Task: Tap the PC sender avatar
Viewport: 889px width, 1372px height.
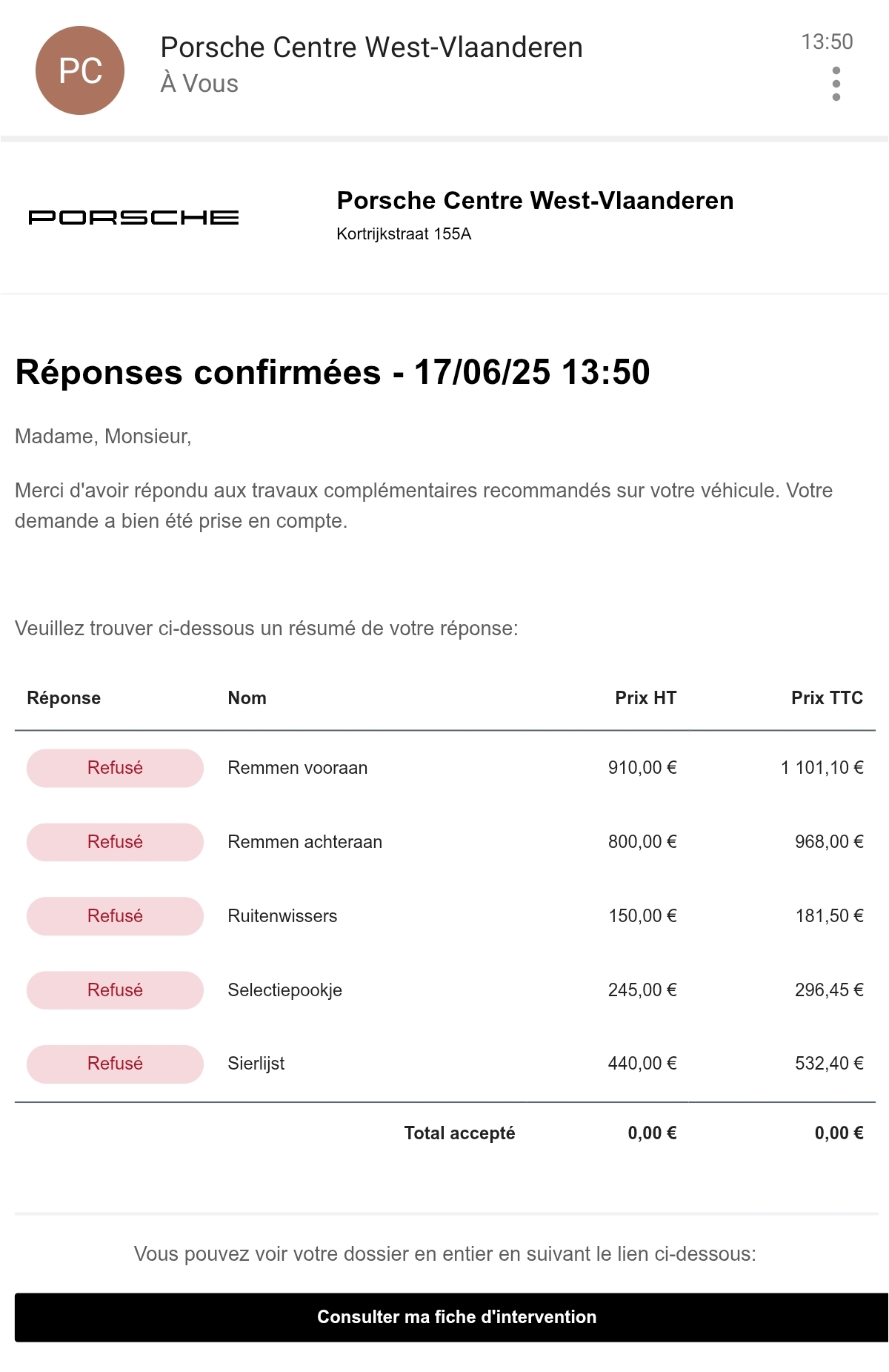Action: tap(80, 70)
